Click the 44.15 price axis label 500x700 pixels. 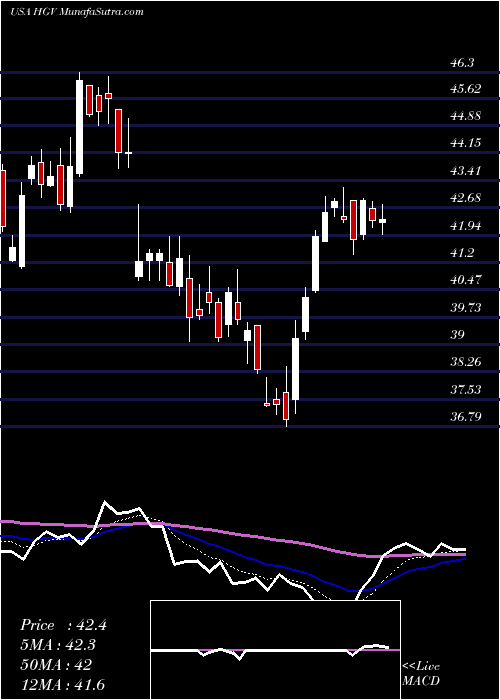coord(466,143)
